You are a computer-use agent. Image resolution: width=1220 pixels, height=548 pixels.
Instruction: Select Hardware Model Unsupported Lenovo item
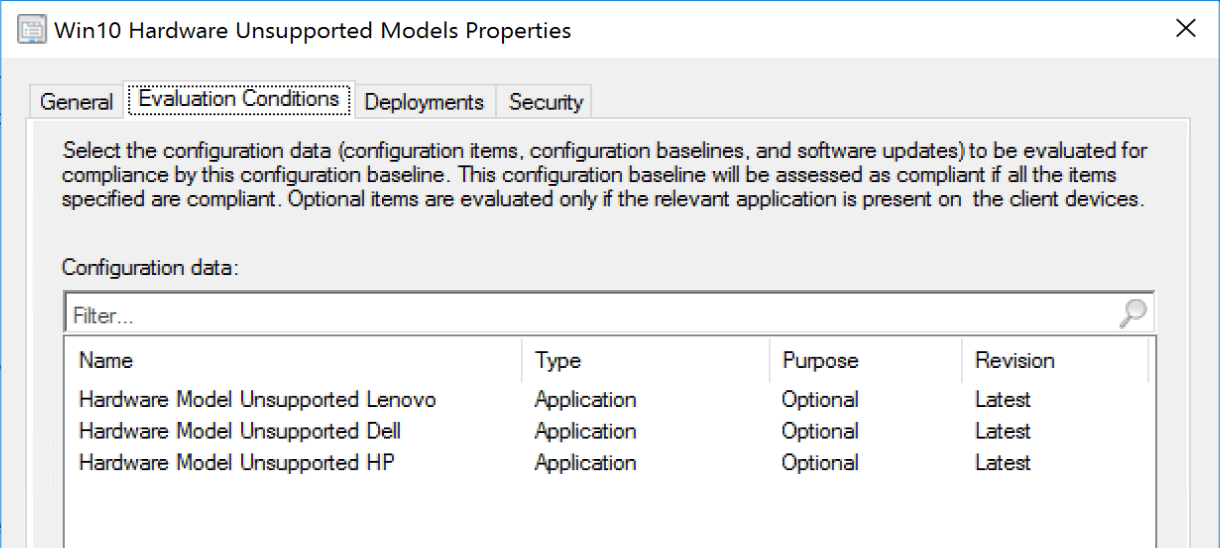click(x=257, y=400)
